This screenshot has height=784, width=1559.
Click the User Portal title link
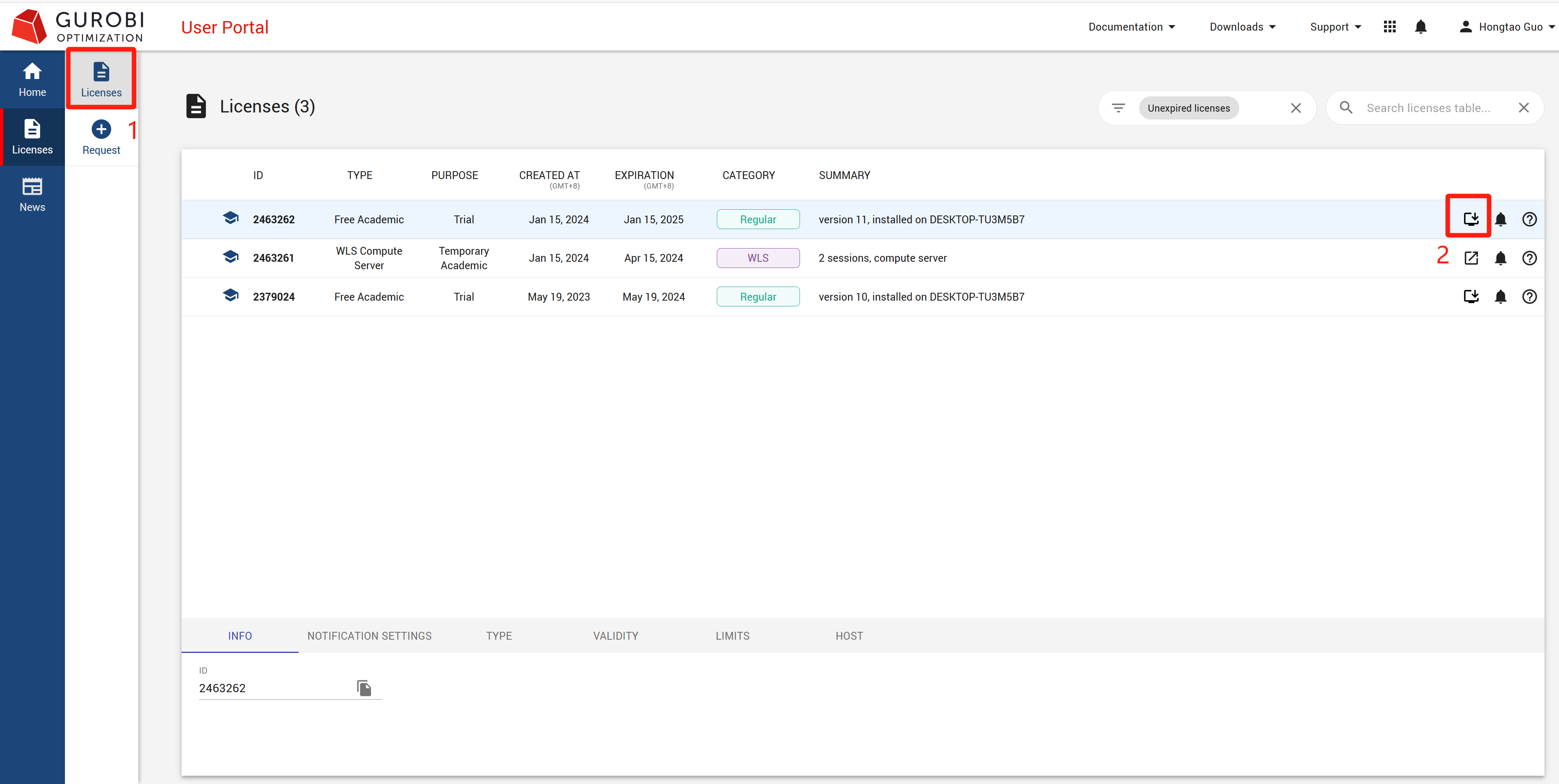click(225, 27)
